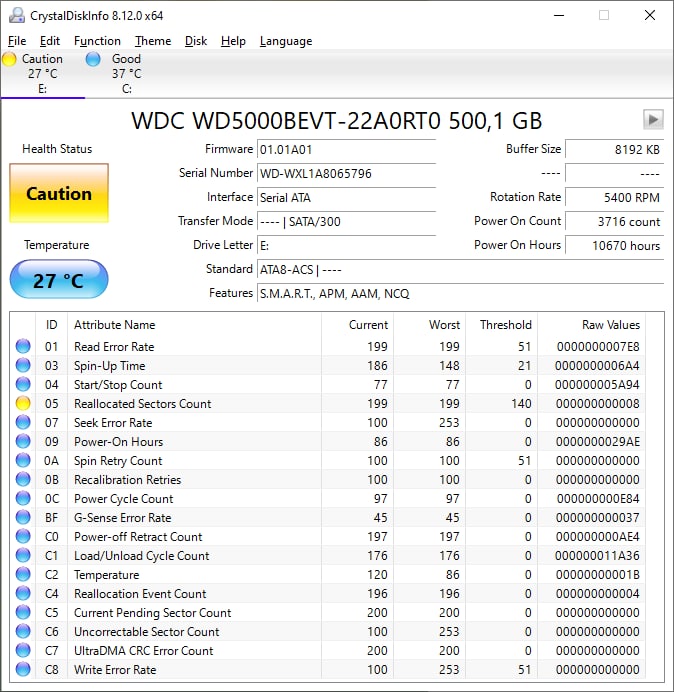Click the Raw Values column header
Image resolution: width=674 pixels, height=692 pixels.
point(591,325)
